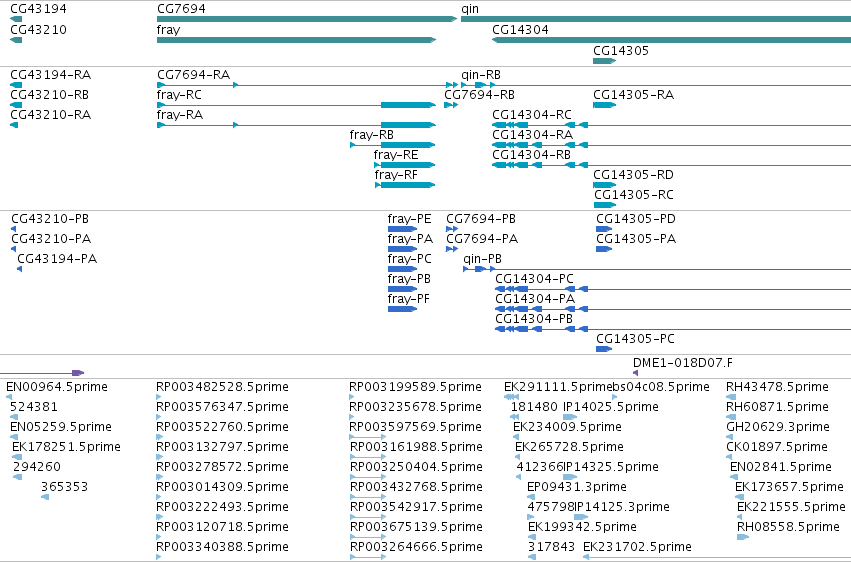The image size is (851, 562).
Task: Click transcript qin-RB label
Action: [481, 75]
